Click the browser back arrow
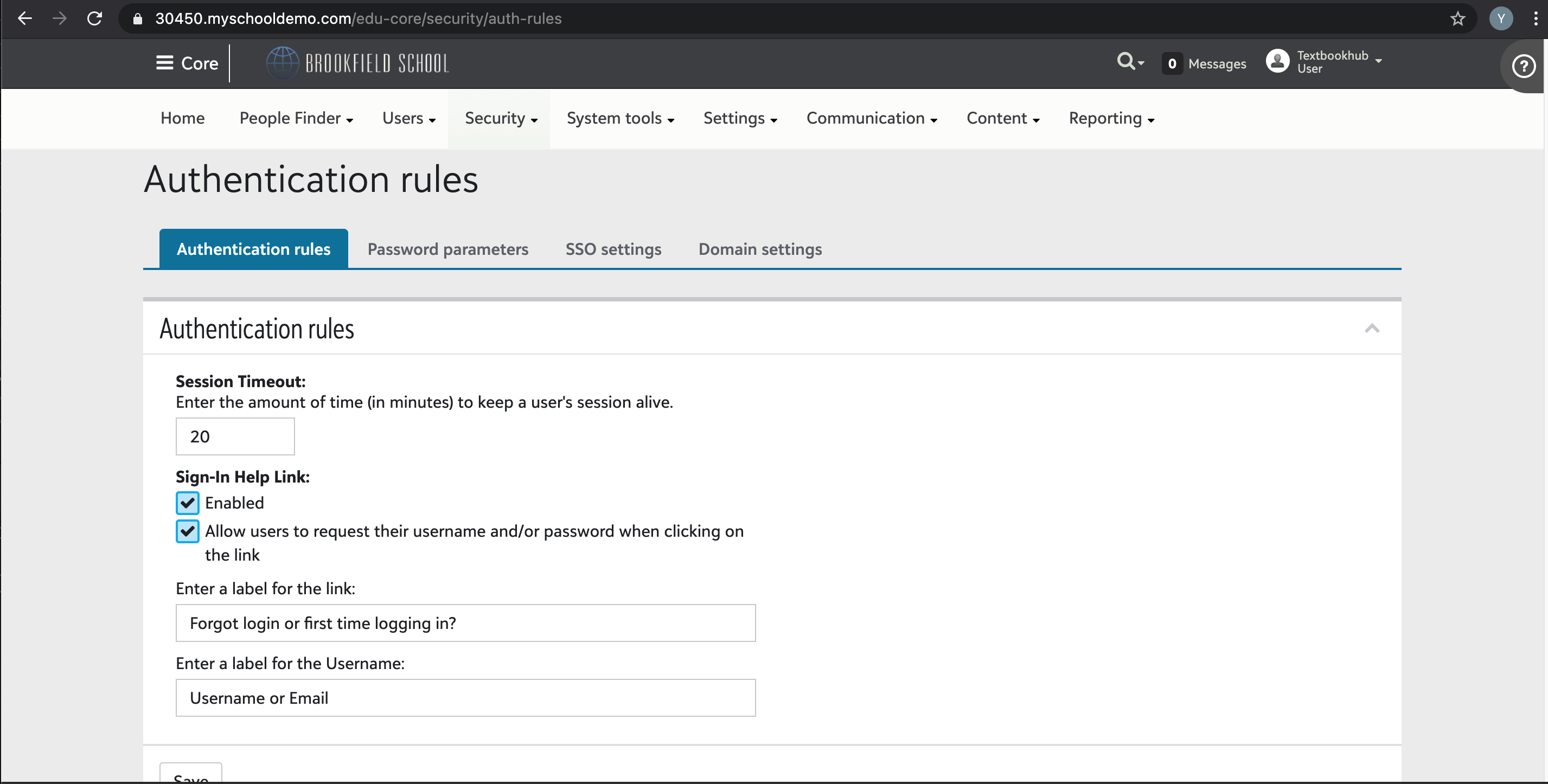This screenshot has width=1548, height=784. [24, 18]
